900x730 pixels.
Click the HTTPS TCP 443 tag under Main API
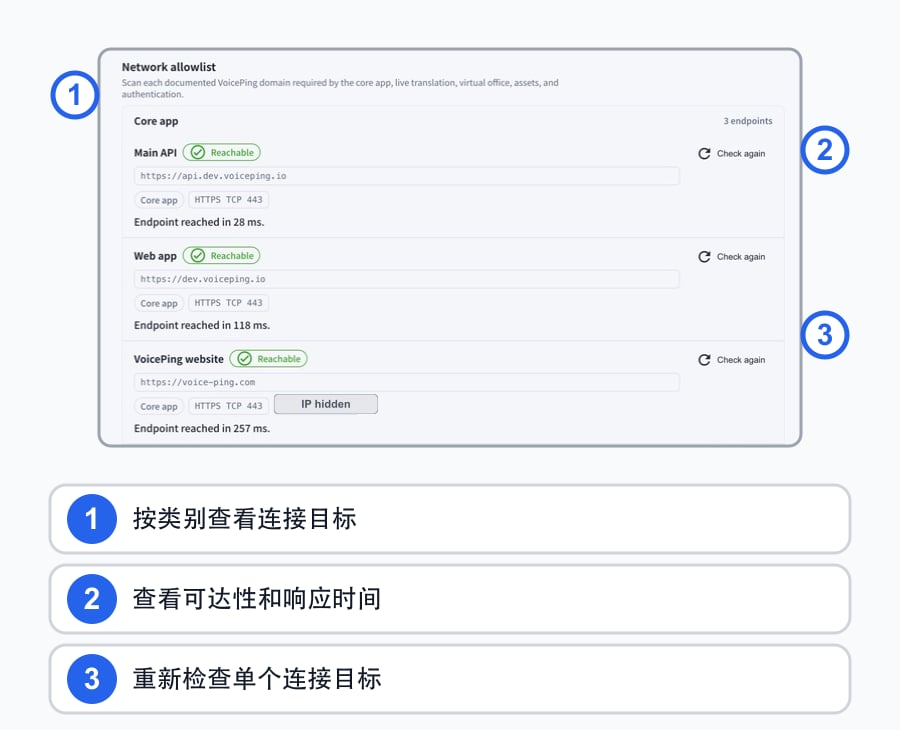[228, 200]
